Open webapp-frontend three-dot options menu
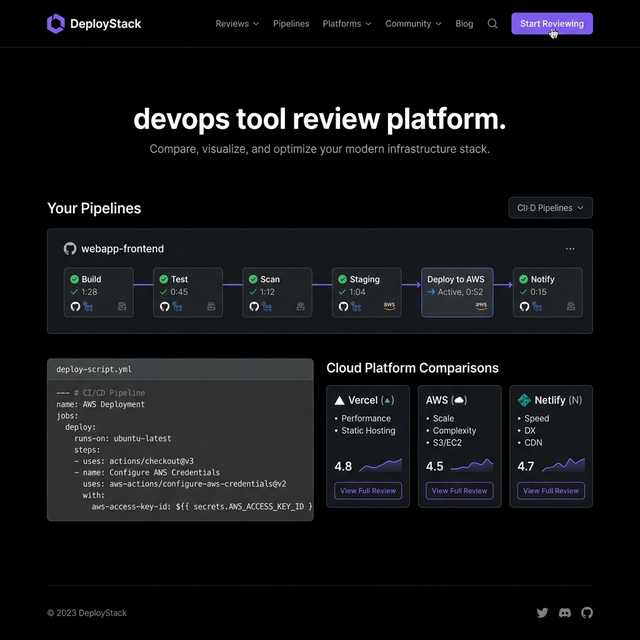 [570, 249]
